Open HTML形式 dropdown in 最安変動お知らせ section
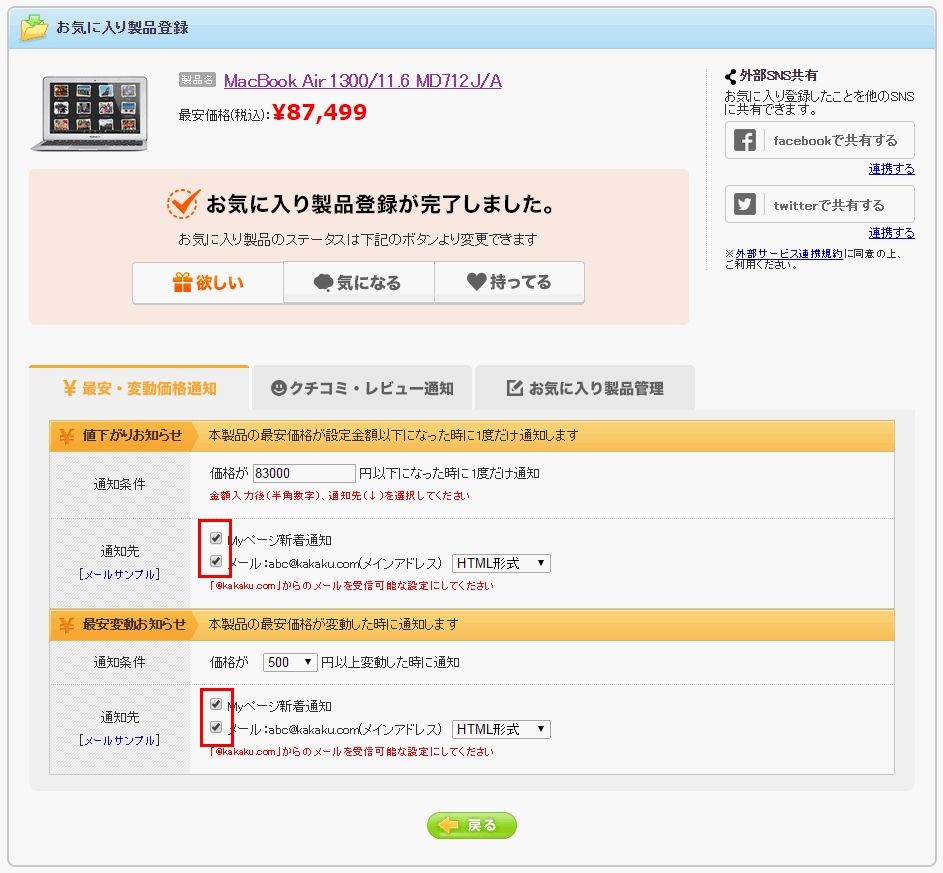The height and width of the screenshot is (873, 943). point(501,729)
